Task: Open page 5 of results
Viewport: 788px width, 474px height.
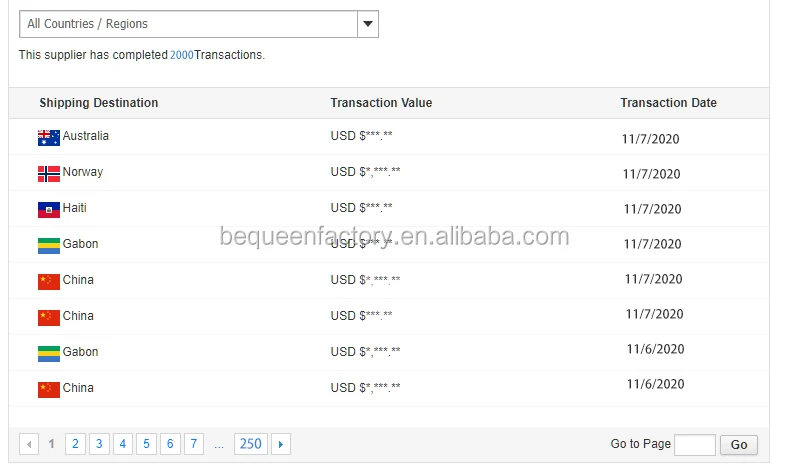Action: [x=146, y=444]
